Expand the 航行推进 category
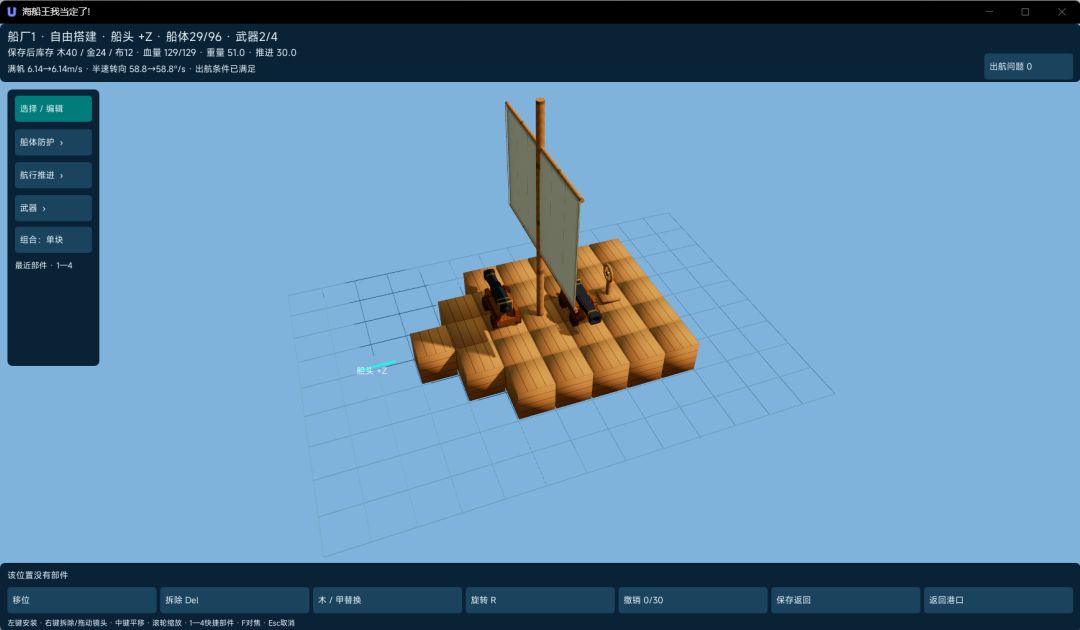The image size is (1080, 630). (53, 176)
